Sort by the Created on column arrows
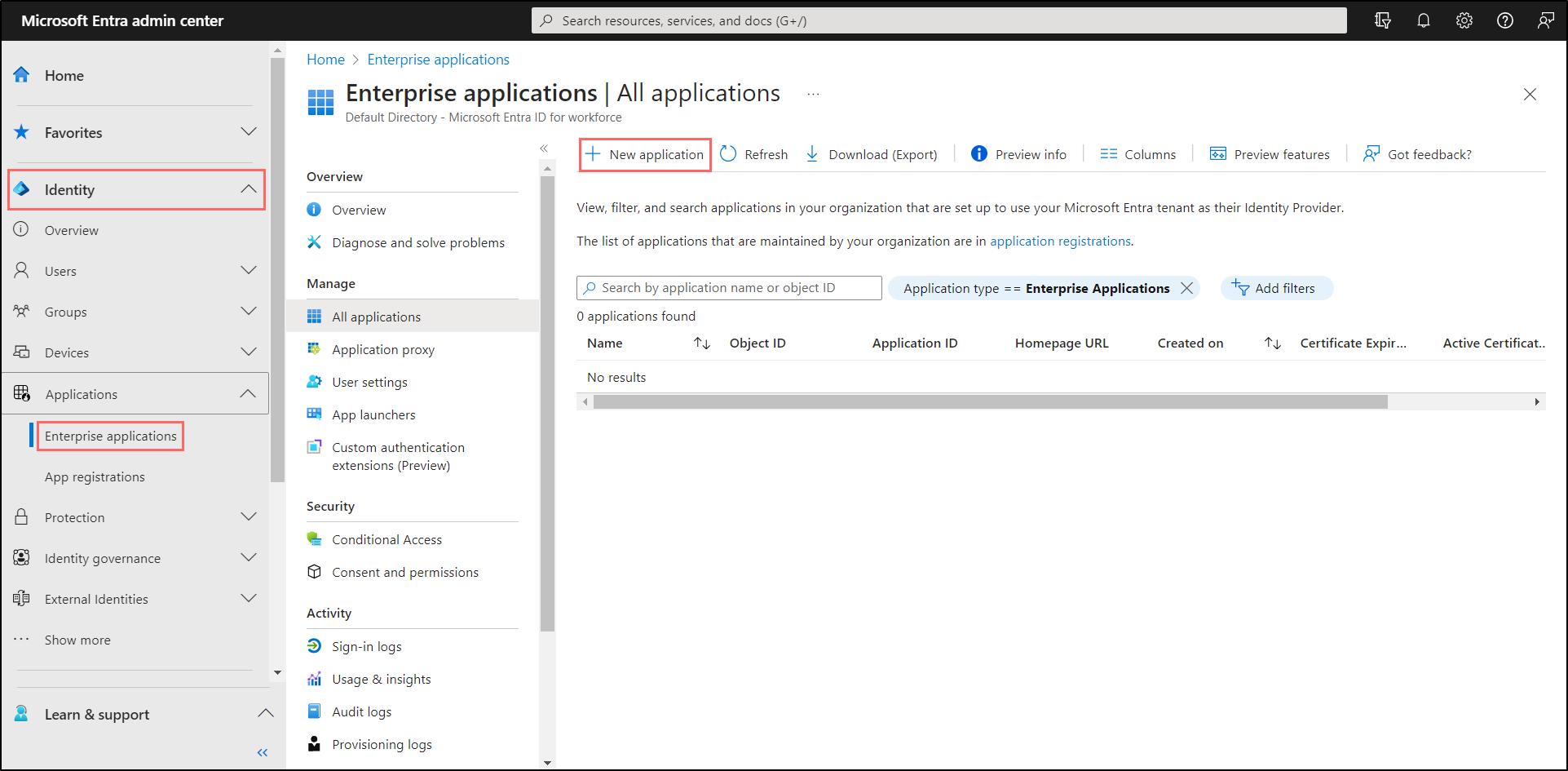The height and width of the screenshot is (771, 1568). (1273, 343)
